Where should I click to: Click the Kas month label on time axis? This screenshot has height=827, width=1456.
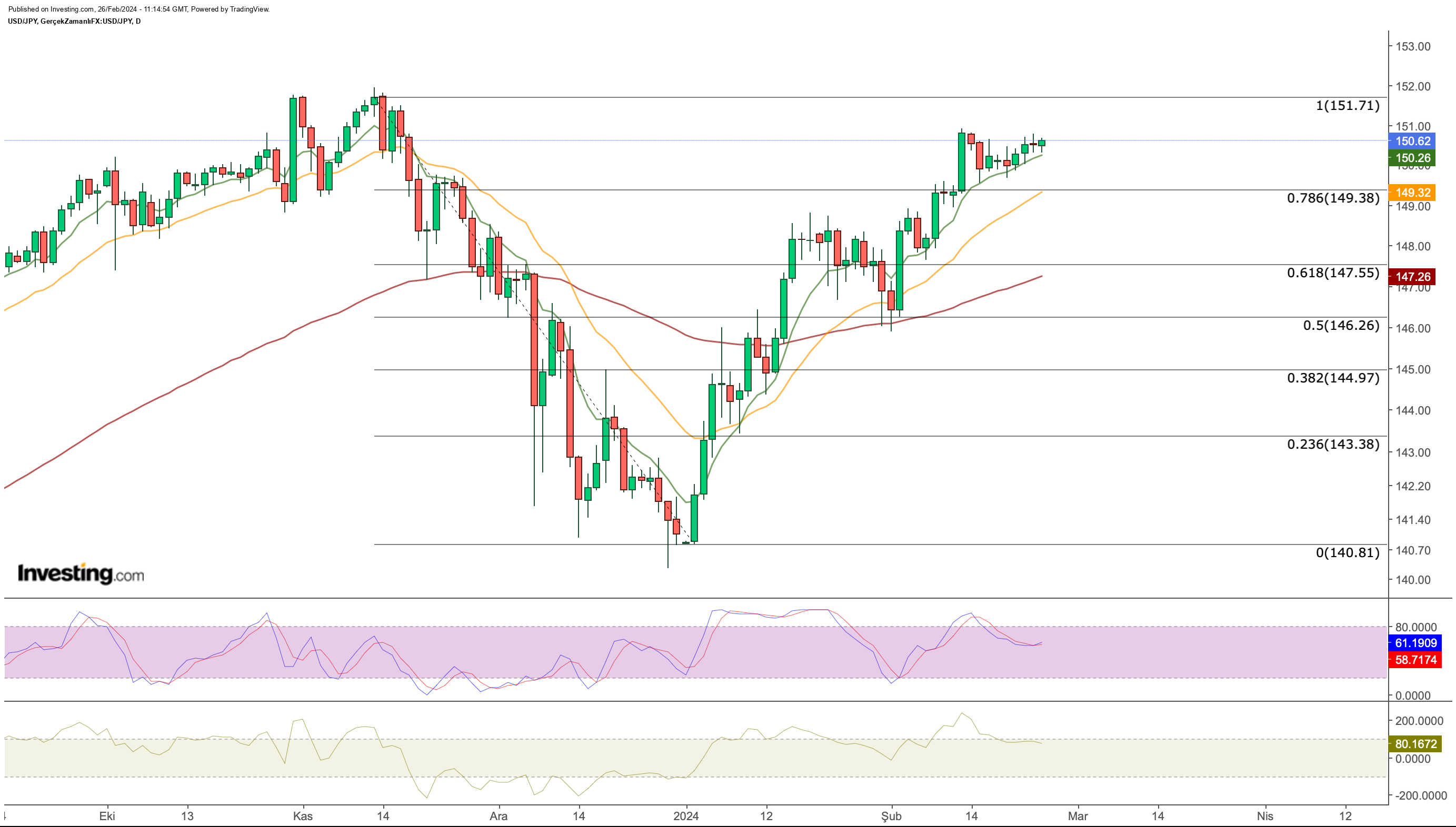pos(303,816)
